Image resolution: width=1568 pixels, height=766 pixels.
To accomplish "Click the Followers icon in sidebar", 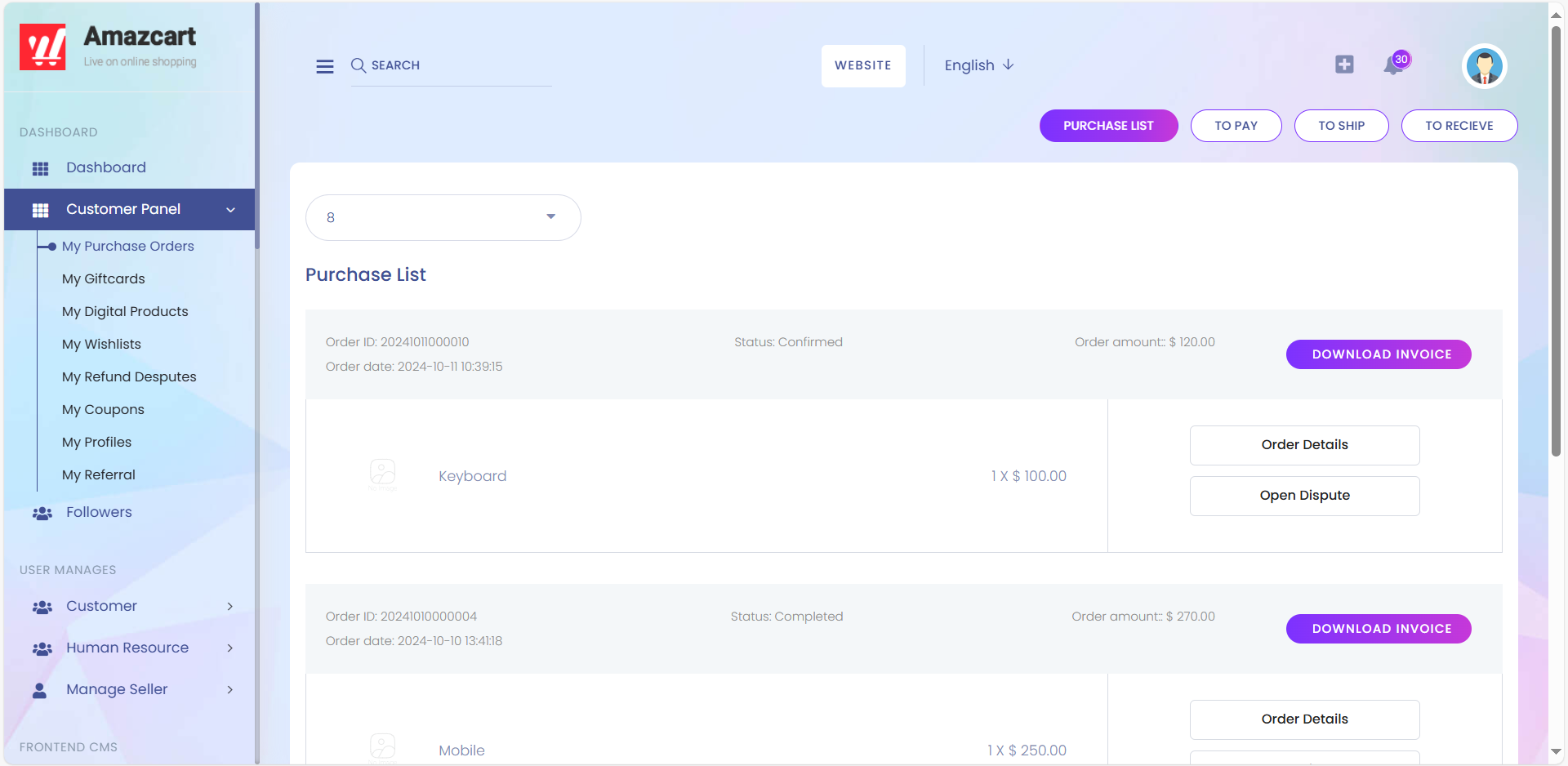I will pos(42,513).
